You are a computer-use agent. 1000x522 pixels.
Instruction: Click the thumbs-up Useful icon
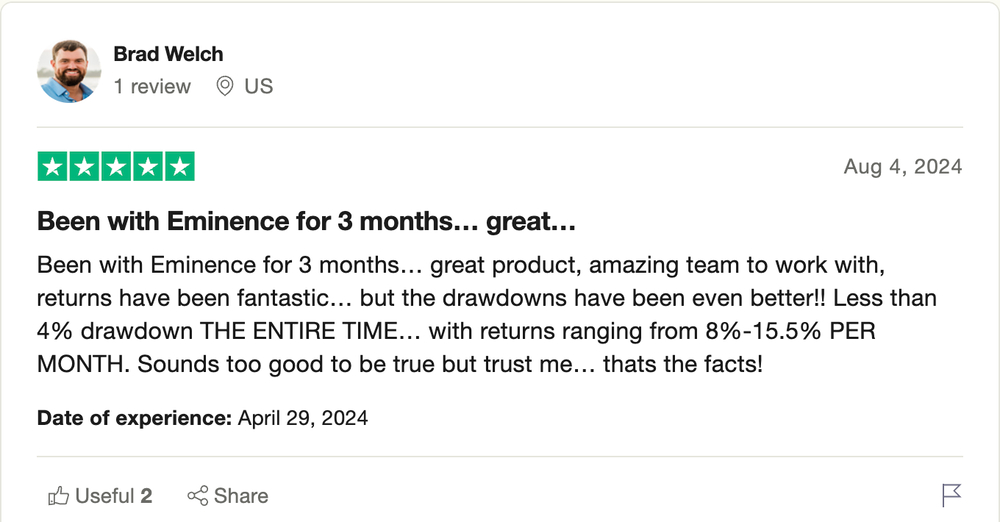point(58,496)
